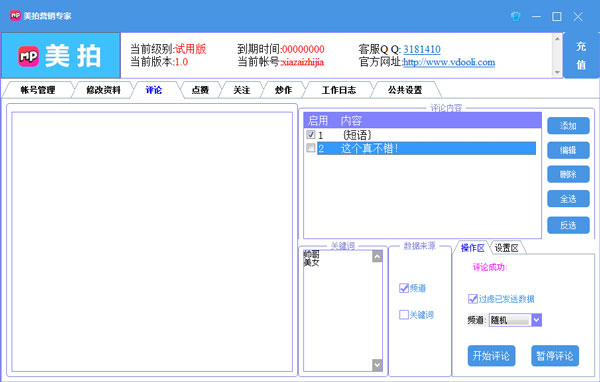Select the 评论 tab
600x382 pixels.
click(154, 90)
